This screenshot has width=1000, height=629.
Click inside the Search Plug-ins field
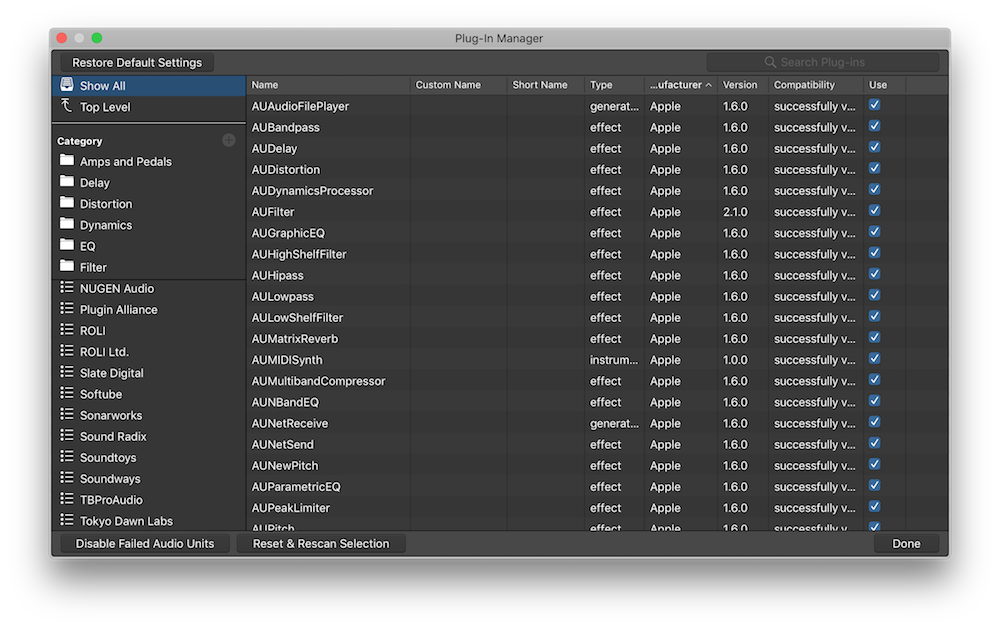[820, 62]
